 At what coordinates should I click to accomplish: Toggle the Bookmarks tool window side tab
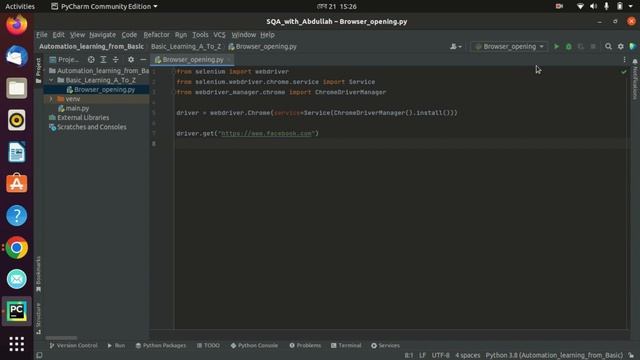(x=38, y=274)
